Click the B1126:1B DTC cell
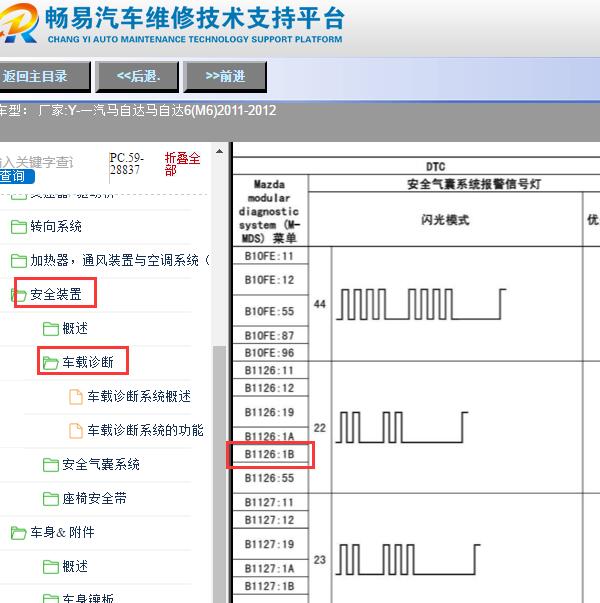The height and width of the screenshot is (603, 600). 270,455
